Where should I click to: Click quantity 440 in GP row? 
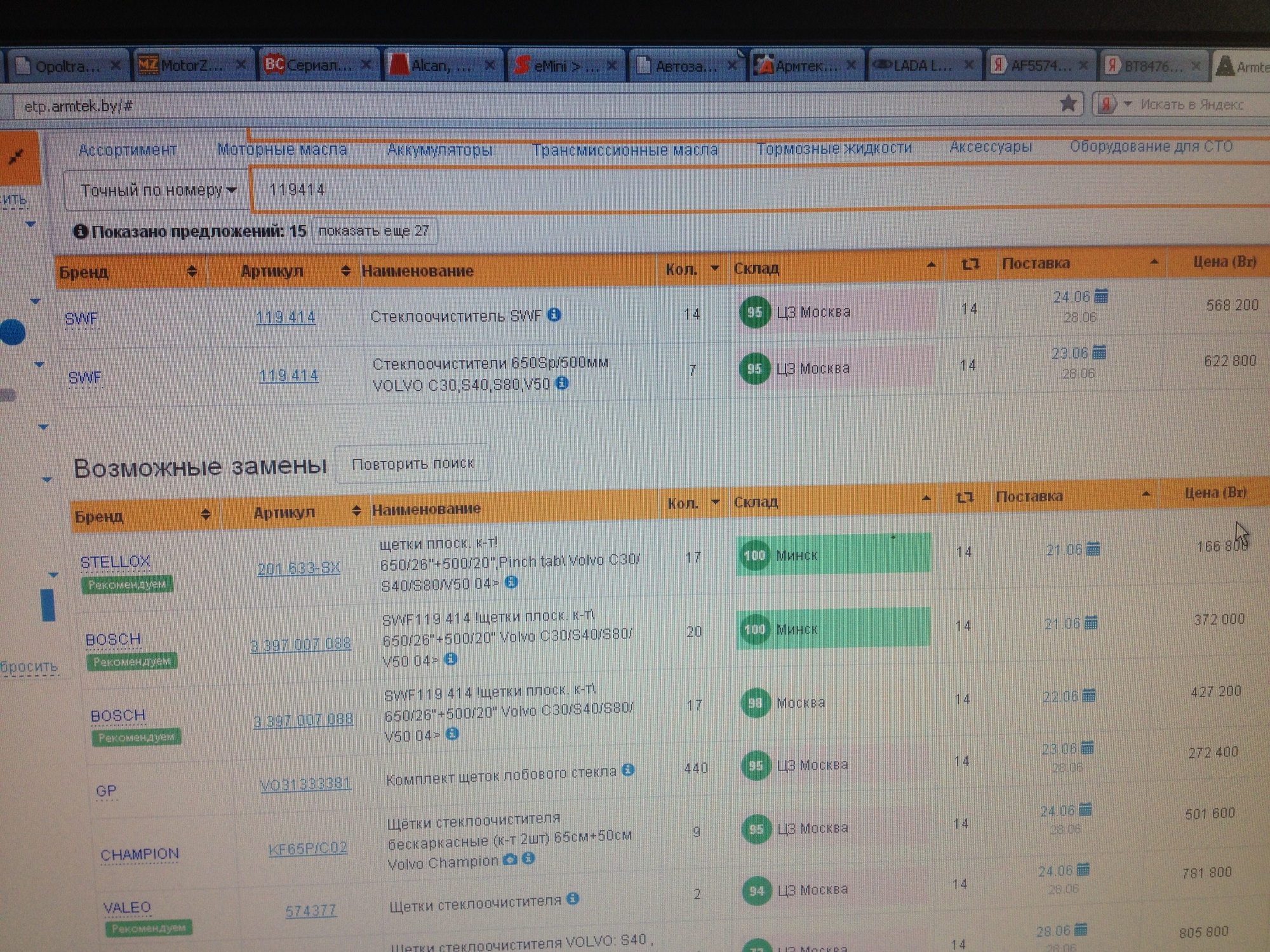pyautogui.click(x=696, y=768)
